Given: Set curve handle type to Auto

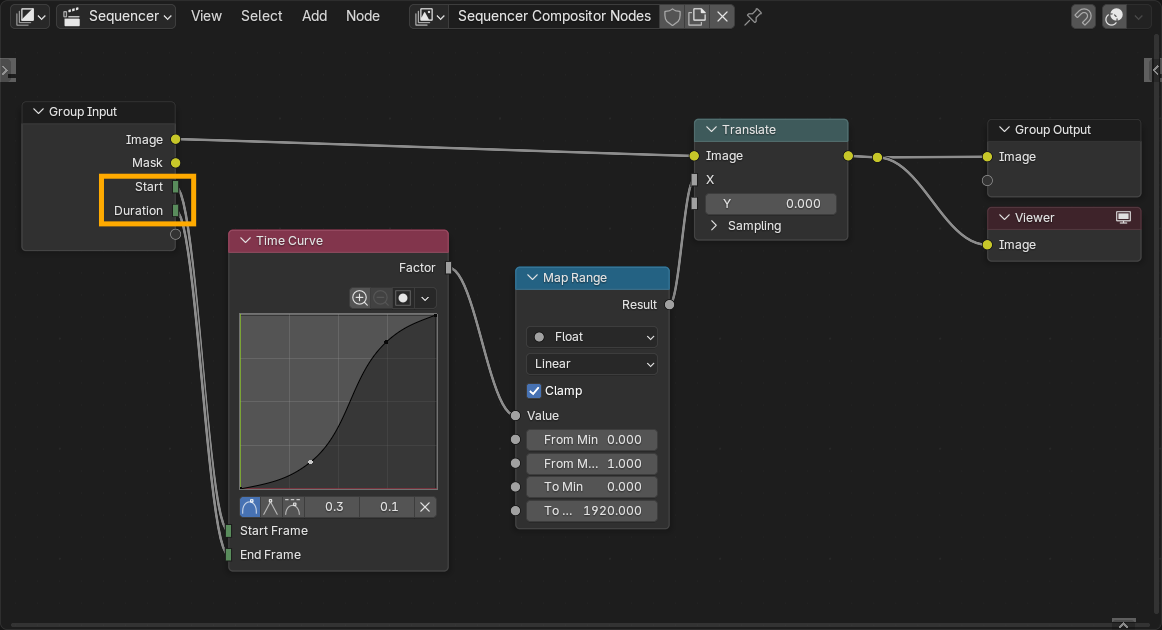Looking at the screenshot, I should tap(250, 507).
